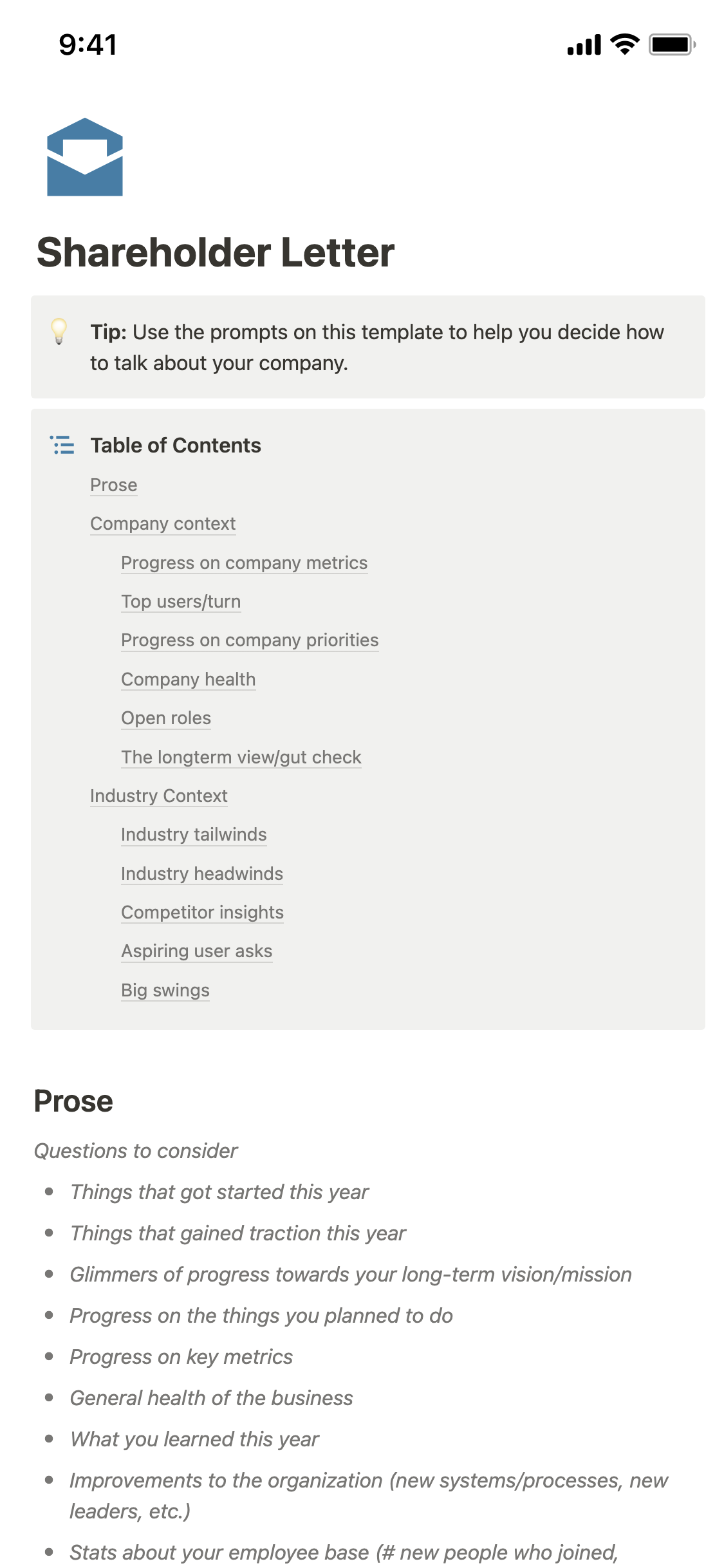
Task: Click the lightbulb tip icon
Action: (59, 331)
